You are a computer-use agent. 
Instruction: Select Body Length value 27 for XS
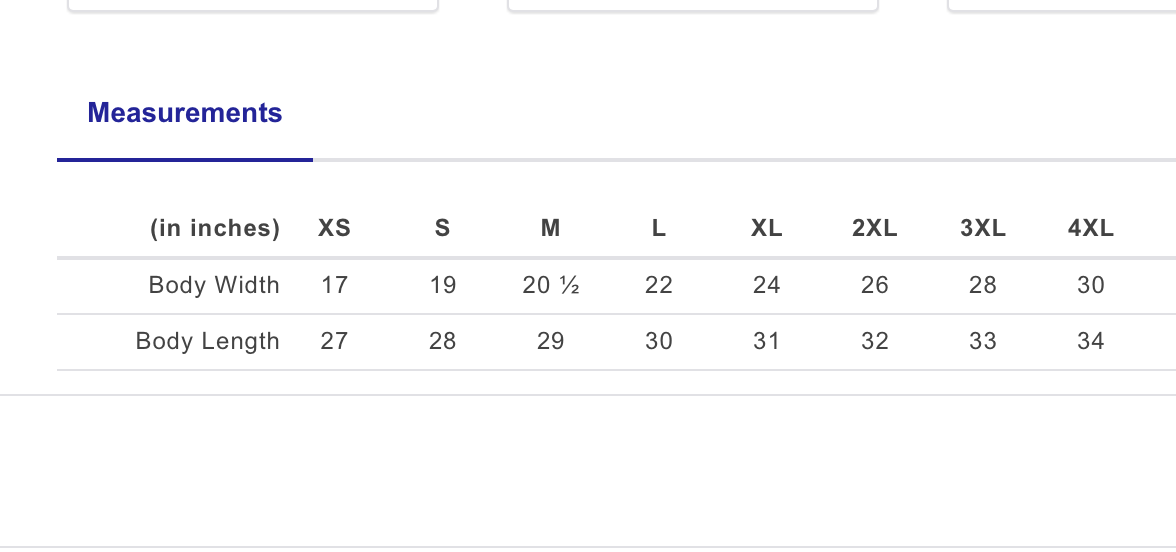(334, 342)
